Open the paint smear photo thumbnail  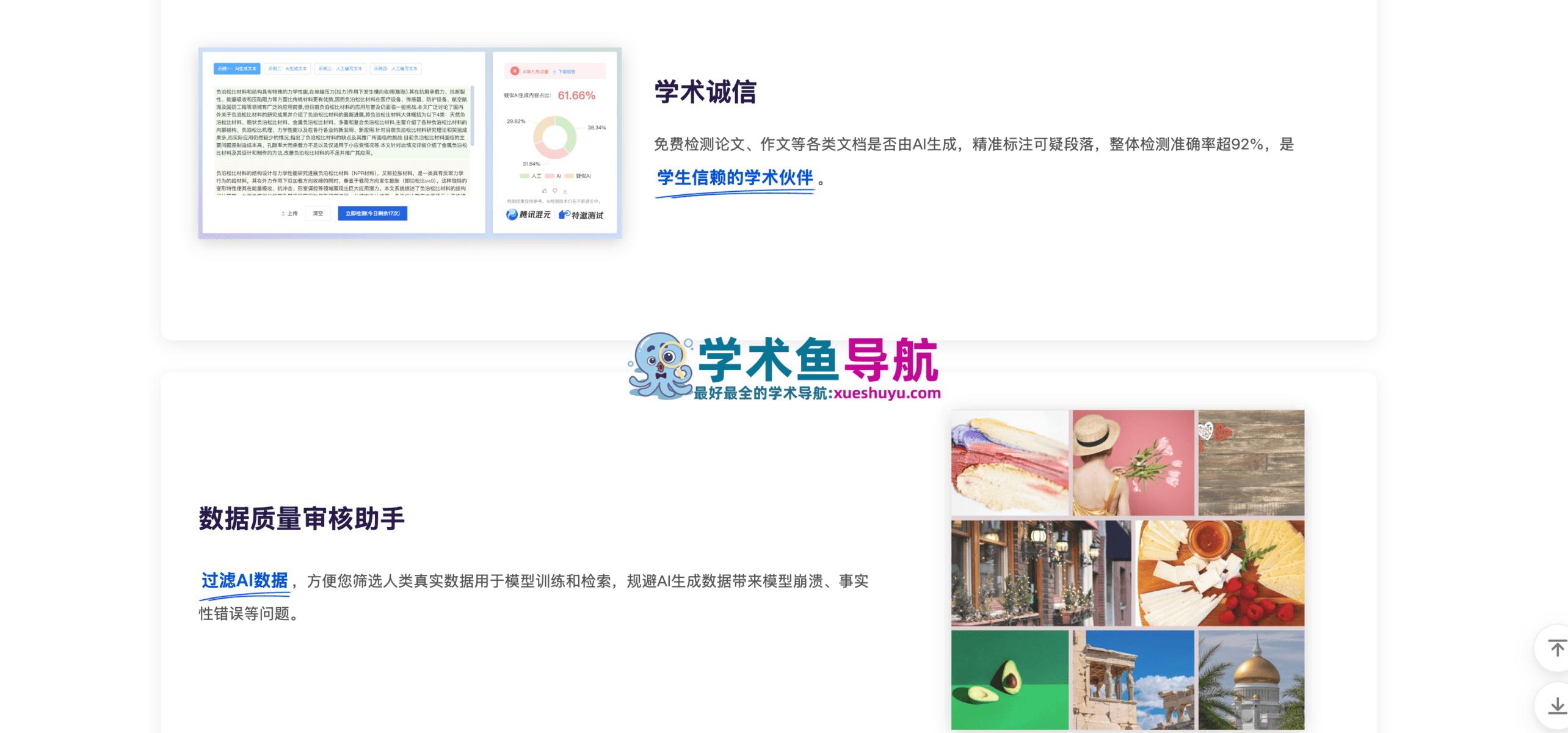pyautogui.click(x=1010, y=462)
